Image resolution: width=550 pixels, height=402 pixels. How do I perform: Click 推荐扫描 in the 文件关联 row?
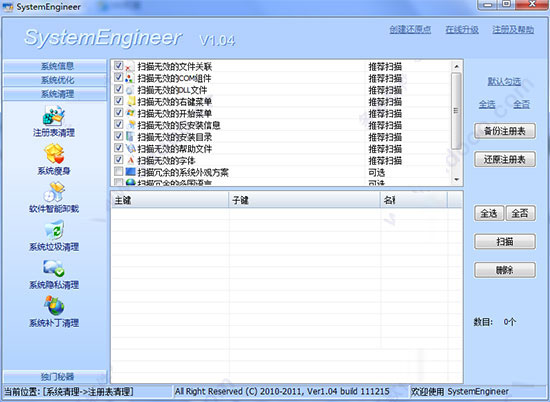[385, 67]
